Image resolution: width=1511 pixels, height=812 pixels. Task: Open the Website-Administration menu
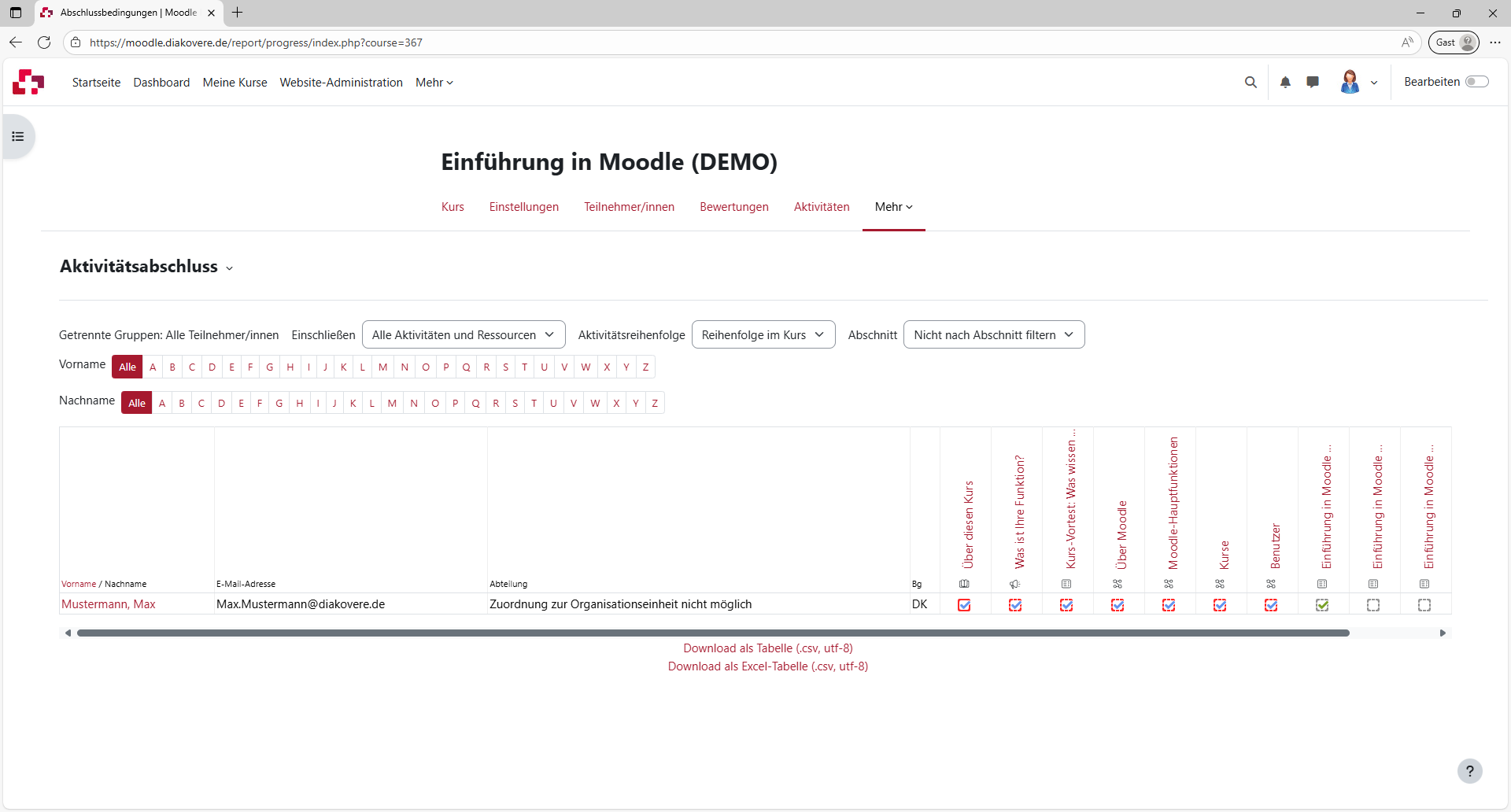[x=341, y=82]
